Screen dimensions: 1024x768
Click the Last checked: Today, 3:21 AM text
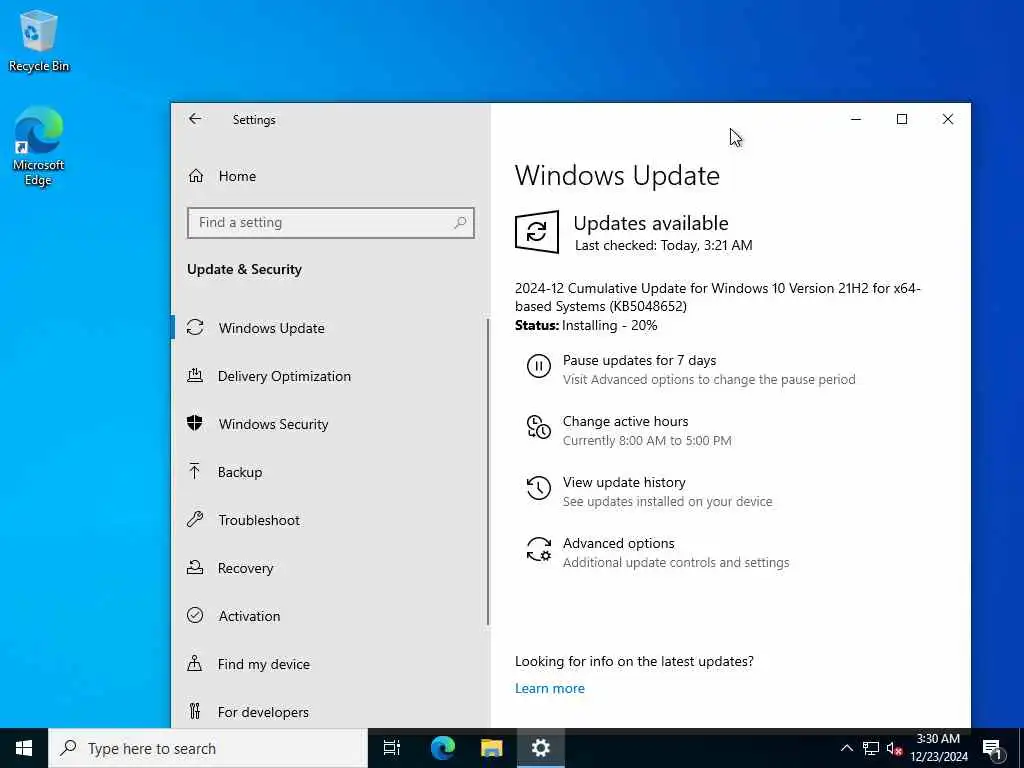pyautogui.click(x=663, y=245)
